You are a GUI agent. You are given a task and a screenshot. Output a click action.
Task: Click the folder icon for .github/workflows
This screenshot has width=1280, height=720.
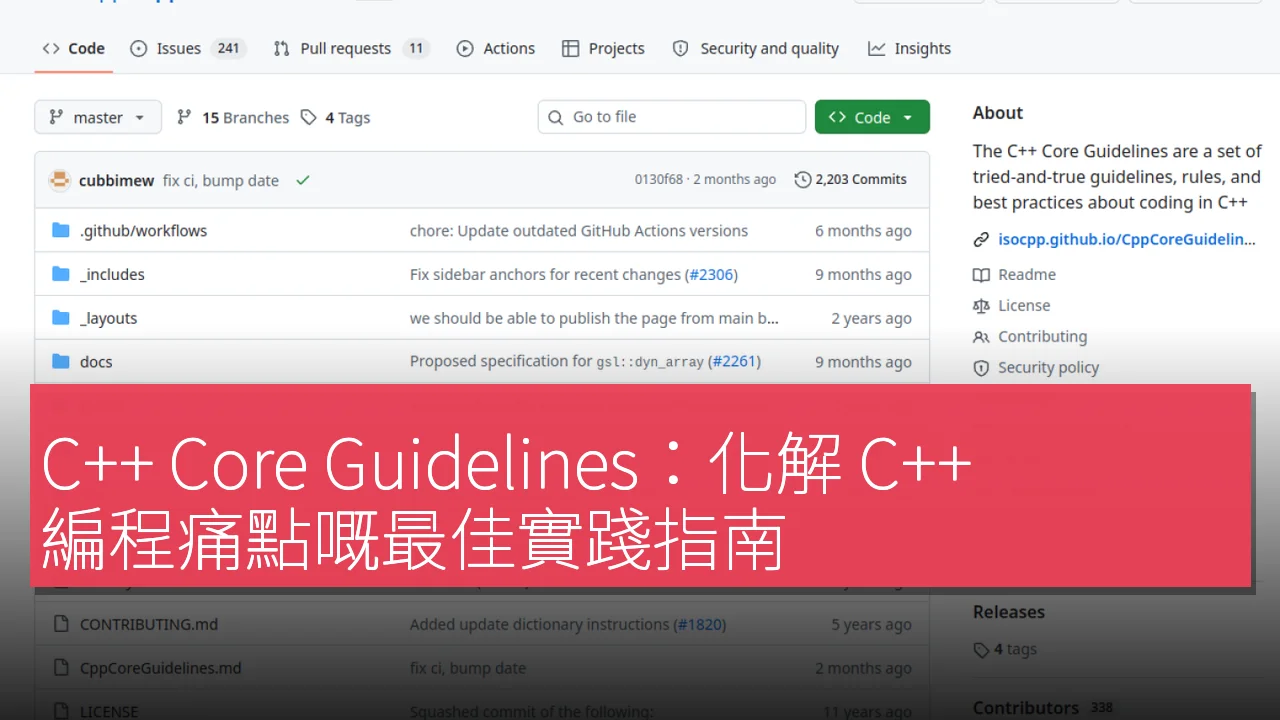point(61,230)
